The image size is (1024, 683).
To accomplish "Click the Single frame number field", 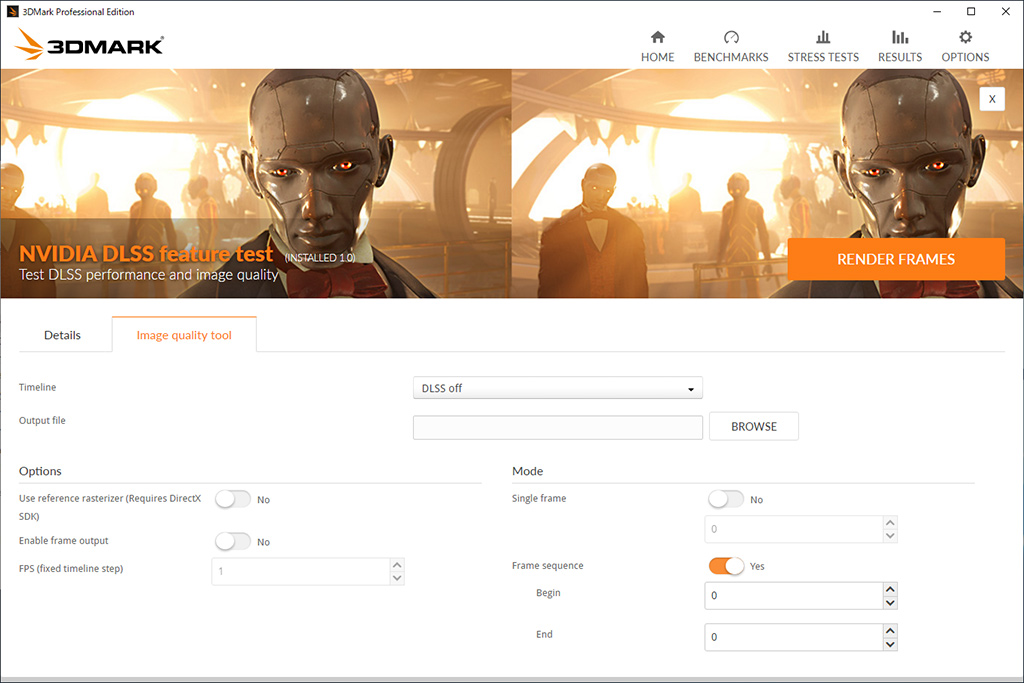I will (793, 529).
